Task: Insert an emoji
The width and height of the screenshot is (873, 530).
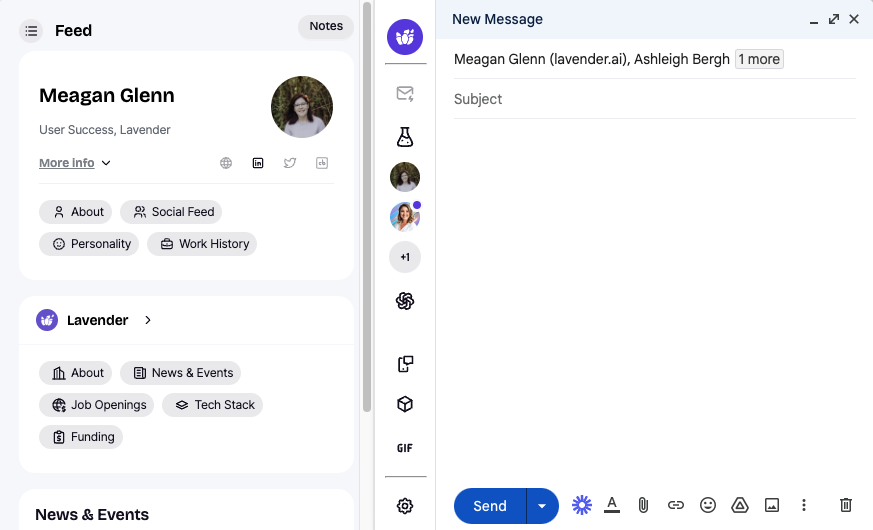Action: click(708, 505)
